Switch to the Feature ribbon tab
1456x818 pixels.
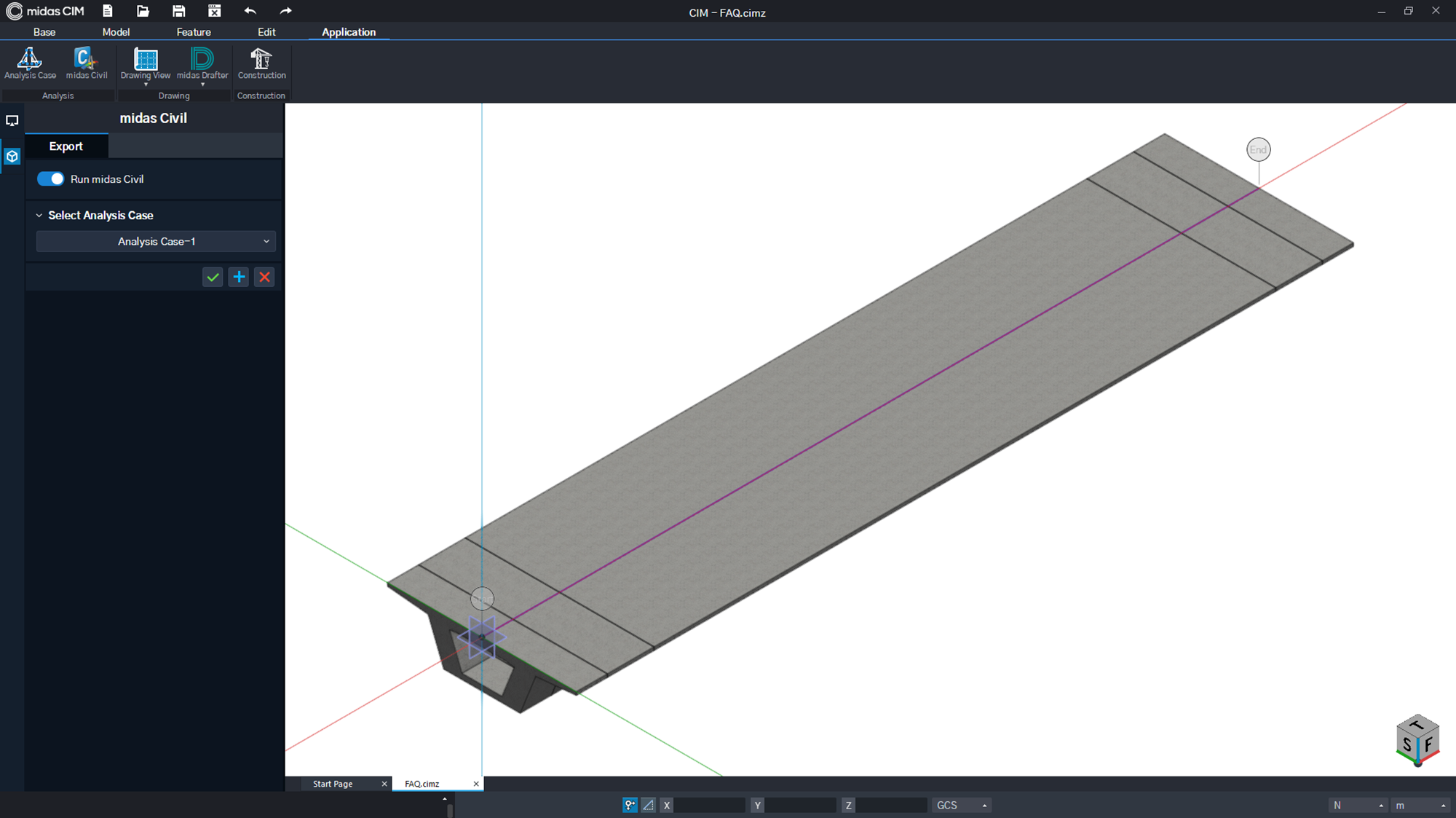194,32
